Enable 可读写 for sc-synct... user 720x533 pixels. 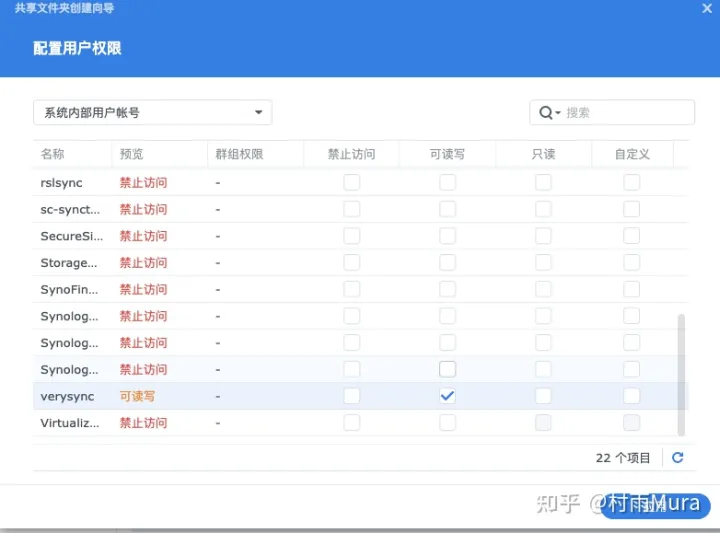coord(448,209)
